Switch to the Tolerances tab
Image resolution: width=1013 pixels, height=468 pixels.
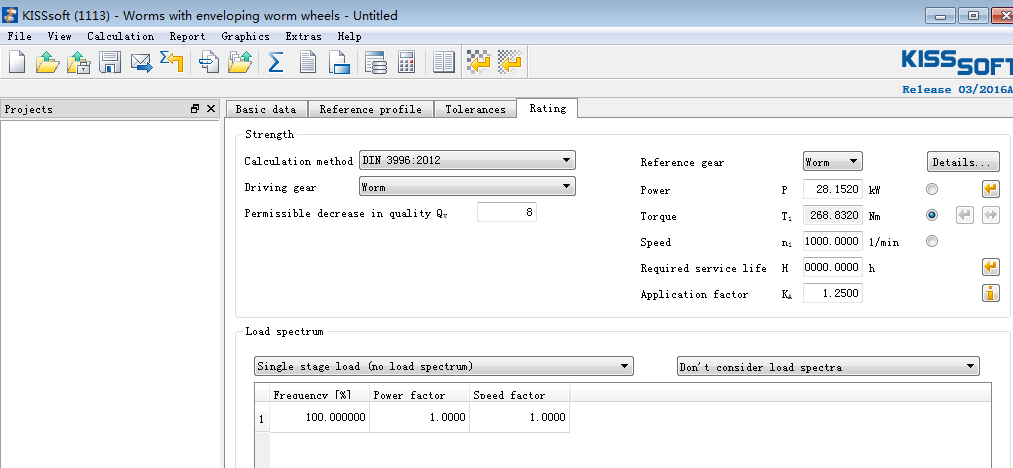pyautogui.click(x=475, y=109)
